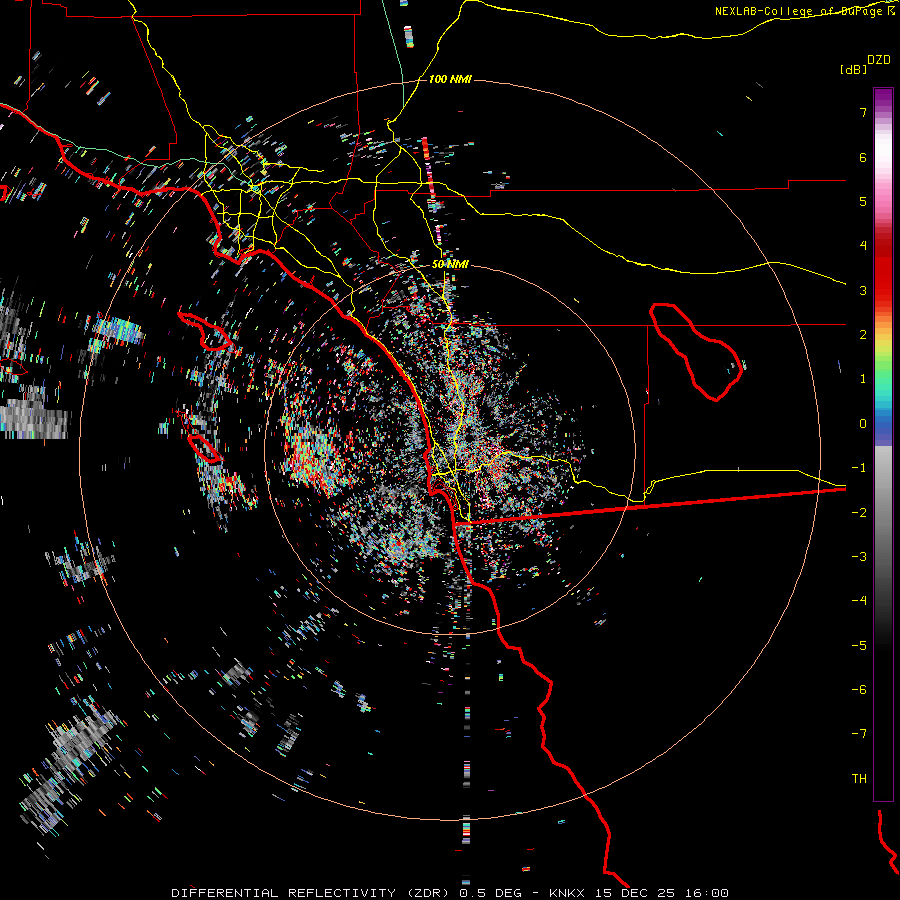Click the '100 NMI' range ring label
Screen dimensions: 900x900
pyautogui.click(x=450, y=79)
